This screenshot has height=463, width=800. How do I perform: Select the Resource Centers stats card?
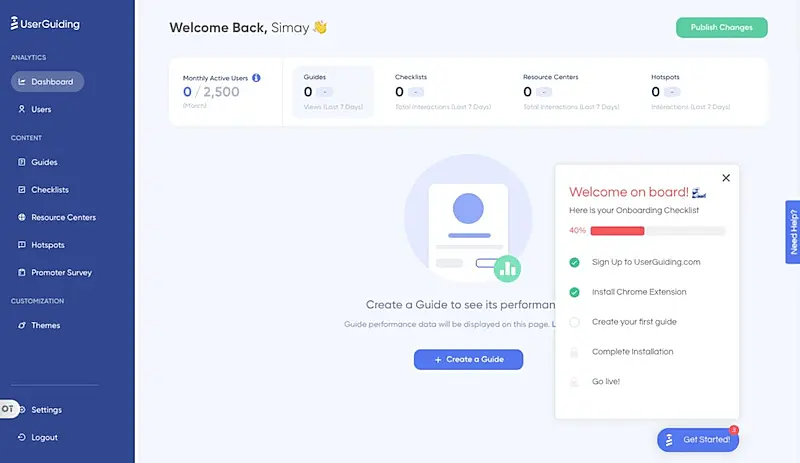tap(571, 92)
